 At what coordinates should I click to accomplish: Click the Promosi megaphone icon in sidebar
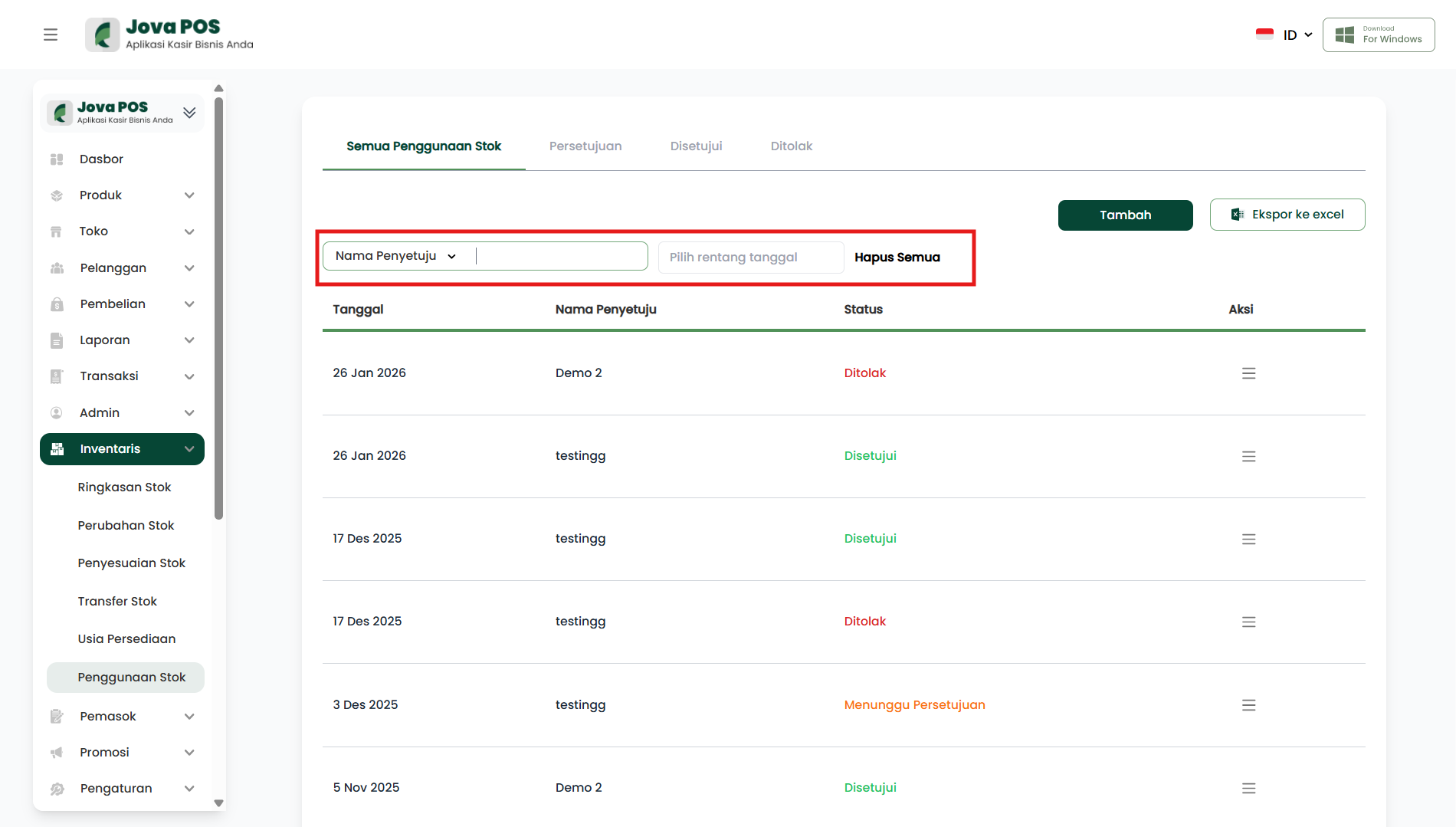57,753
